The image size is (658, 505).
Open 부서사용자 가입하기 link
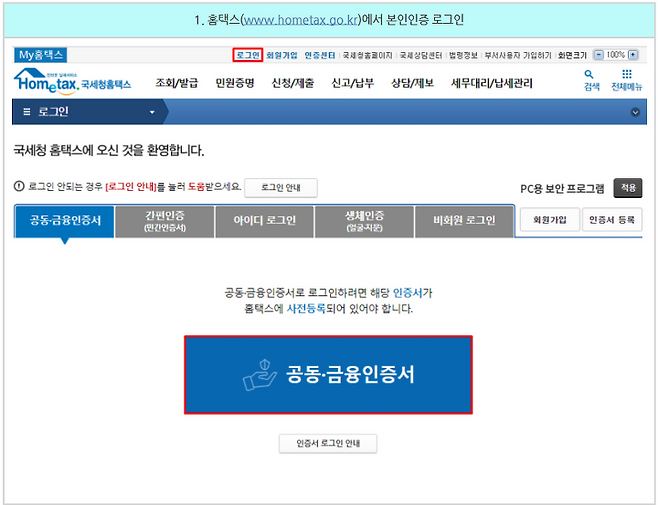pos(518,55)
